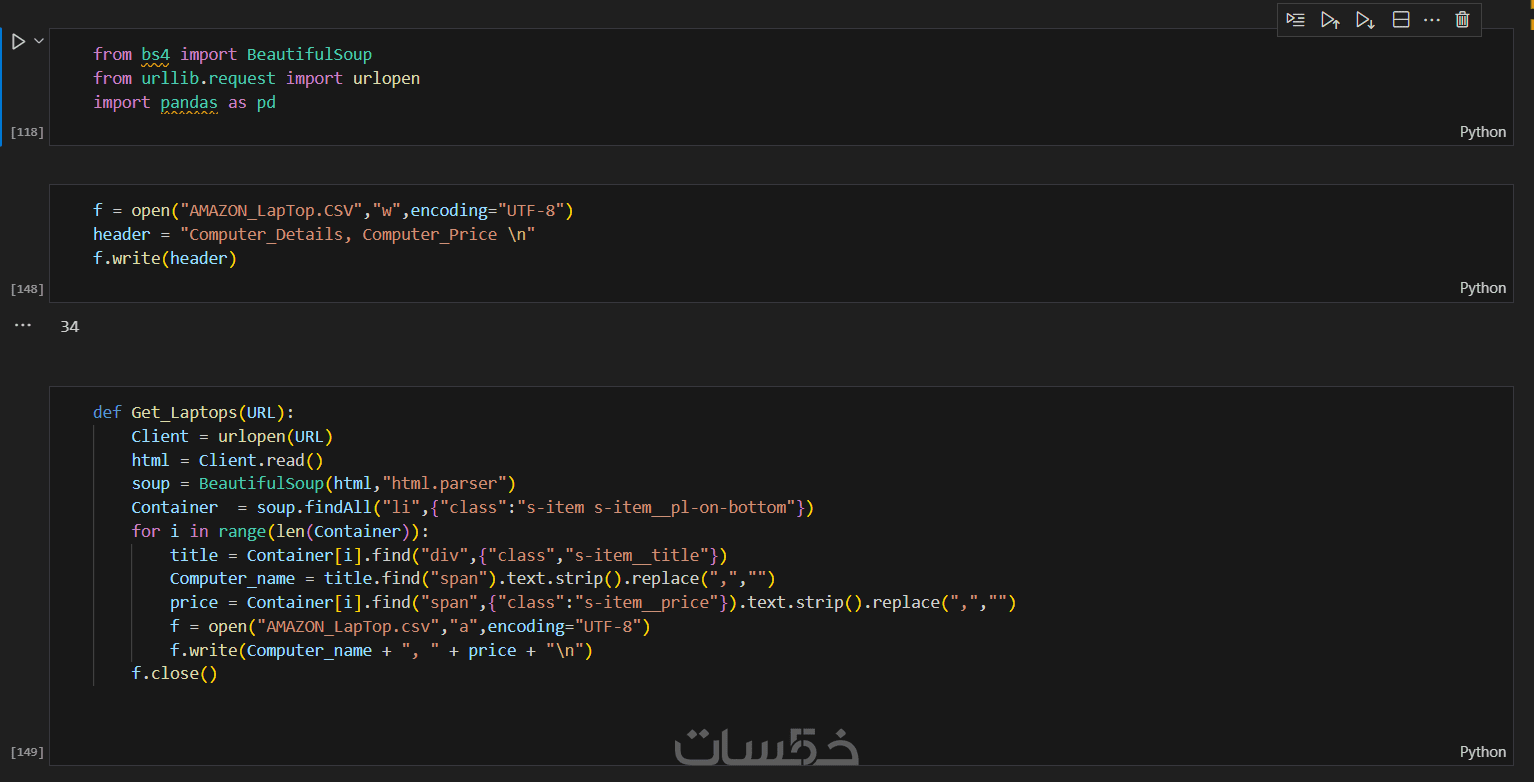Click the cell output showing 34
Screen dimensions: 1534x782
tap(69, 327)
